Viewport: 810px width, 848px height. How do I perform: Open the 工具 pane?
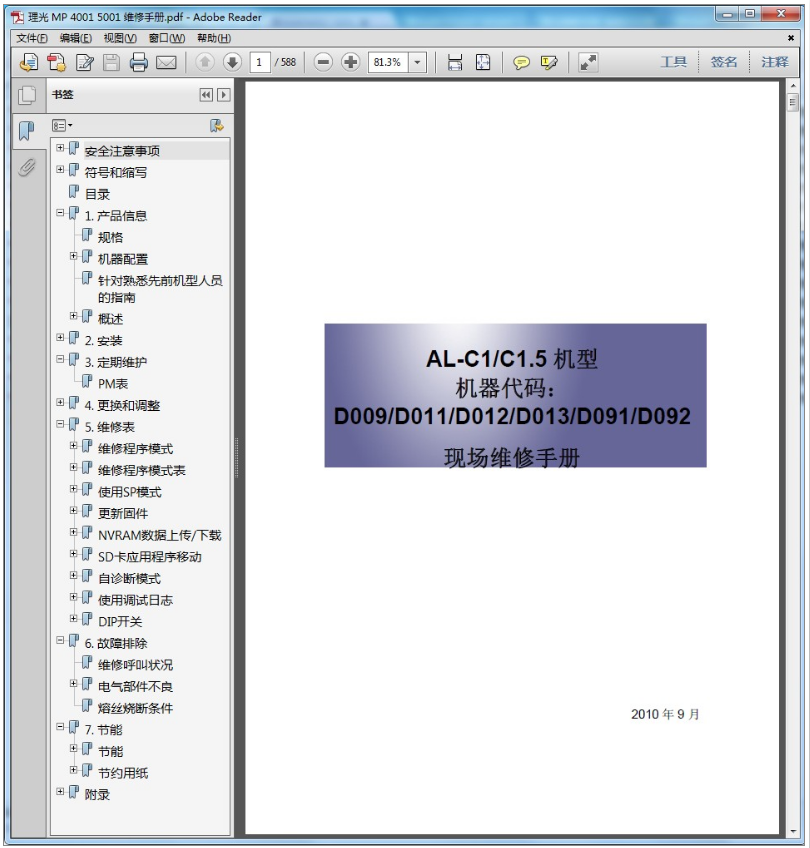coord(673,62)
